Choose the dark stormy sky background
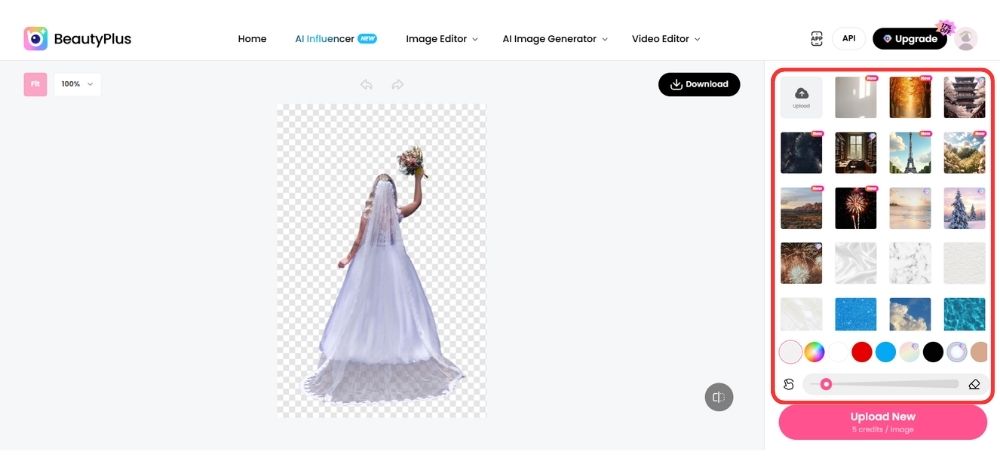Viewport: 1000px width, 470px height. pos(801,153)
